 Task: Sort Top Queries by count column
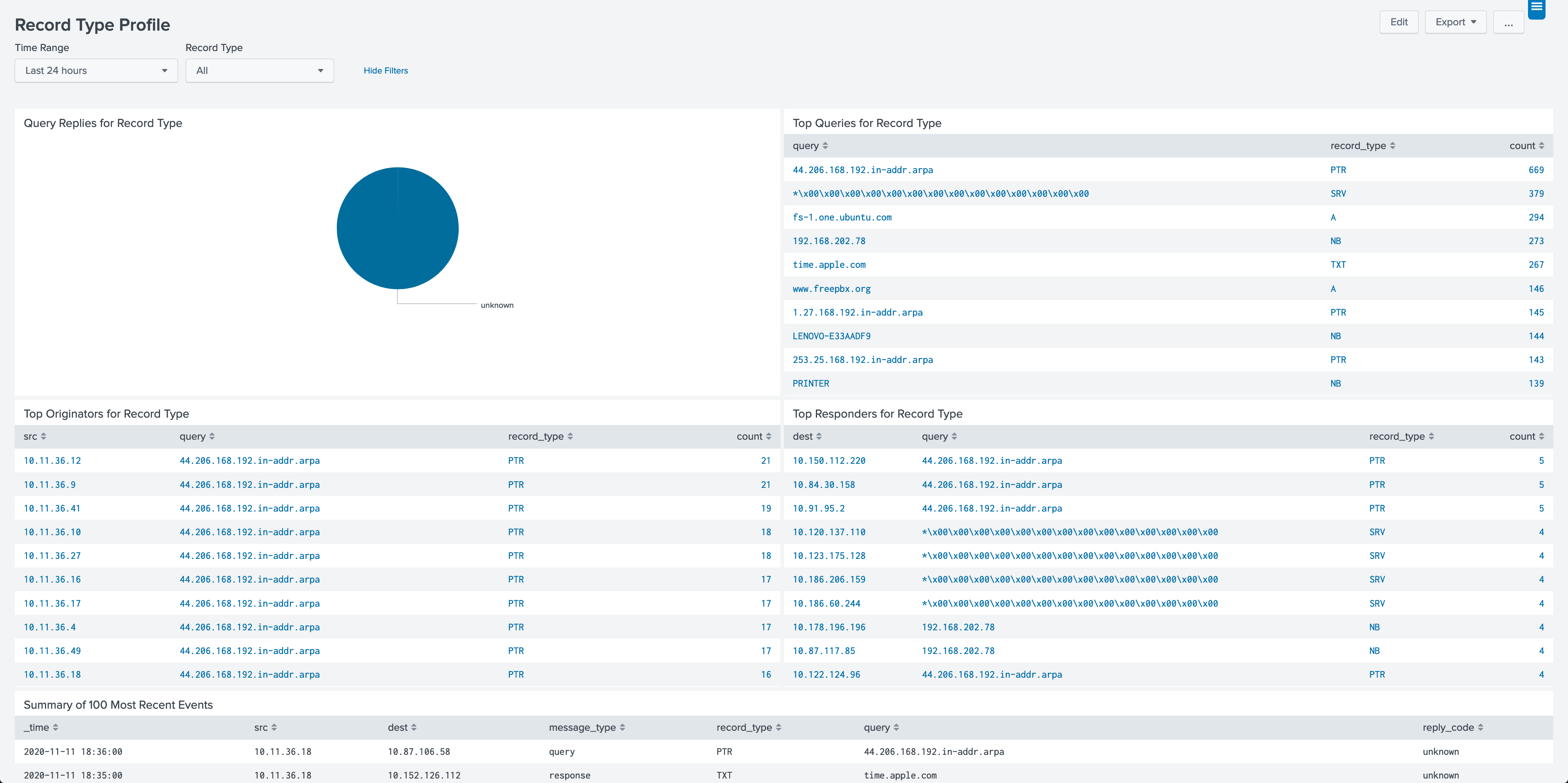pyautogui.click(x=1527, y=146)
